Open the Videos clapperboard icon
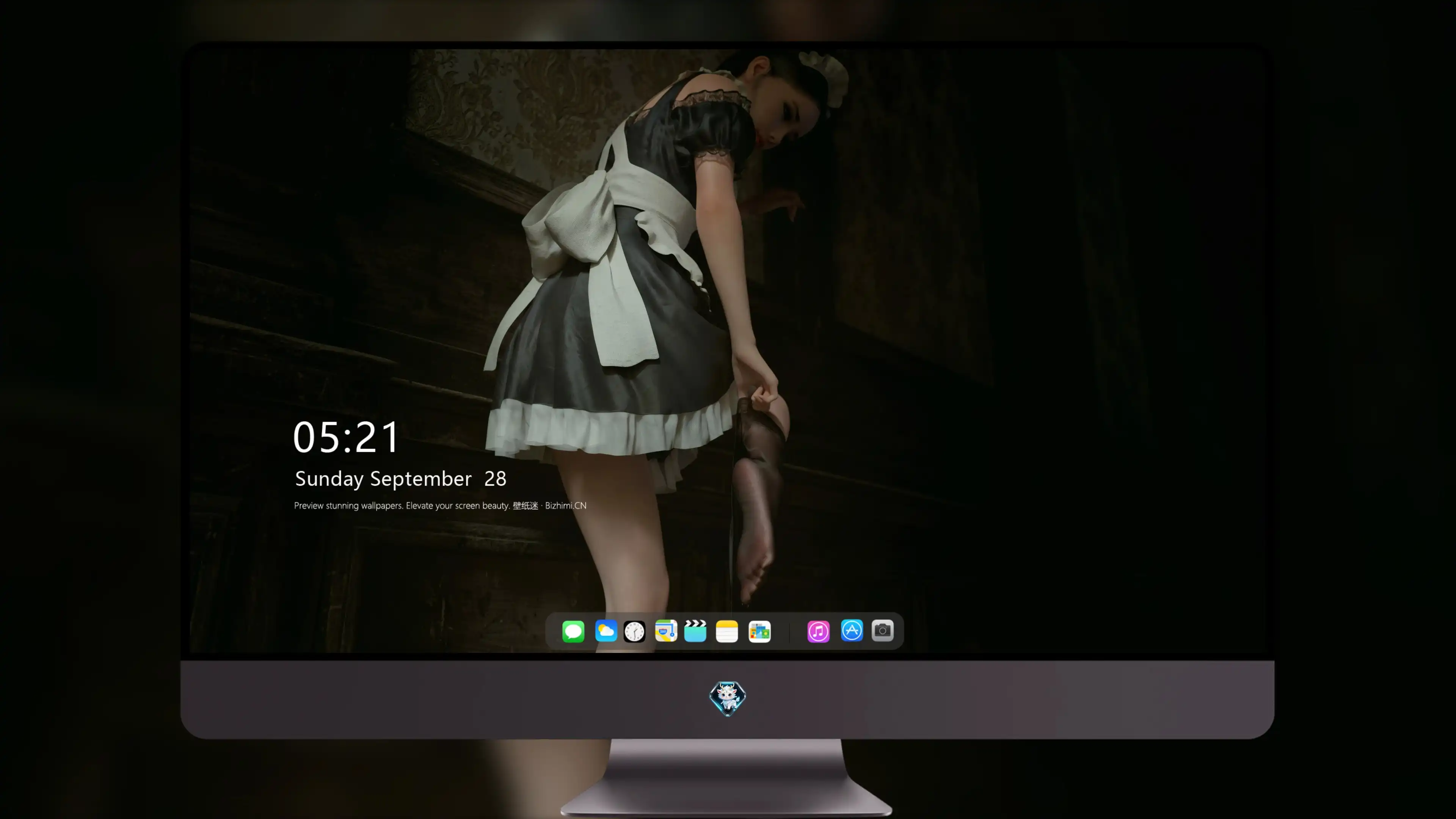 (x=695, y=631)
